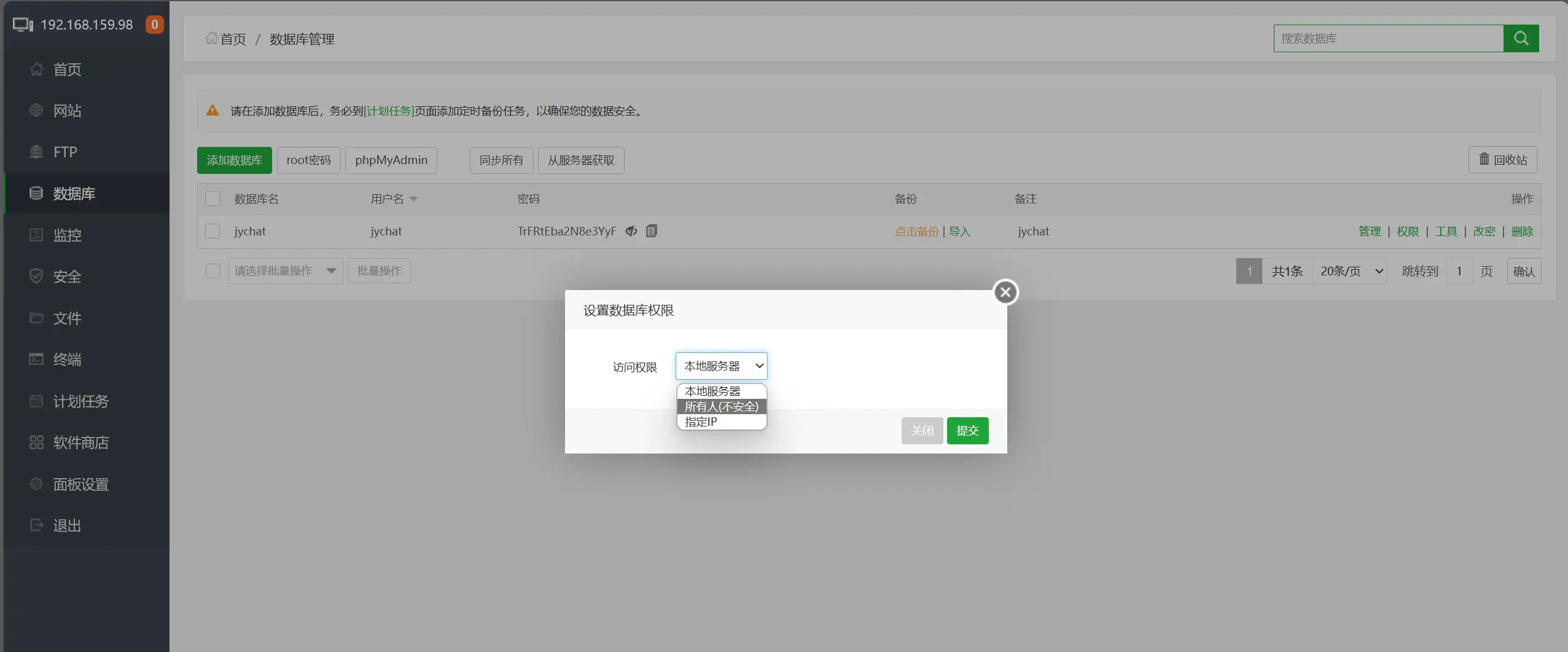Open the 20条/页 page size dropdown

tap(1351, 271)
